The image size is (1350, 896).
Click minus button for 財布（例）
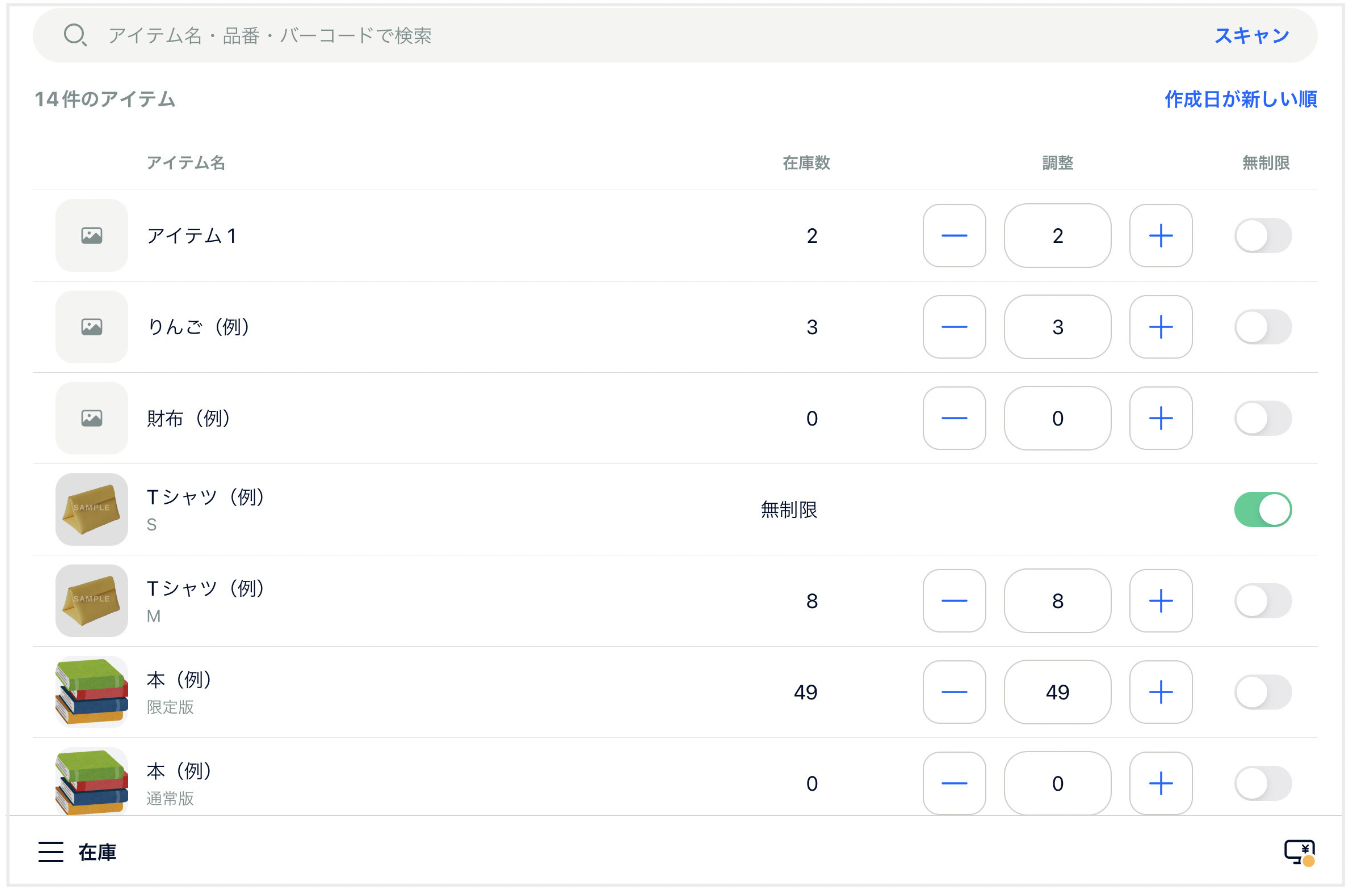pos(954,418)
